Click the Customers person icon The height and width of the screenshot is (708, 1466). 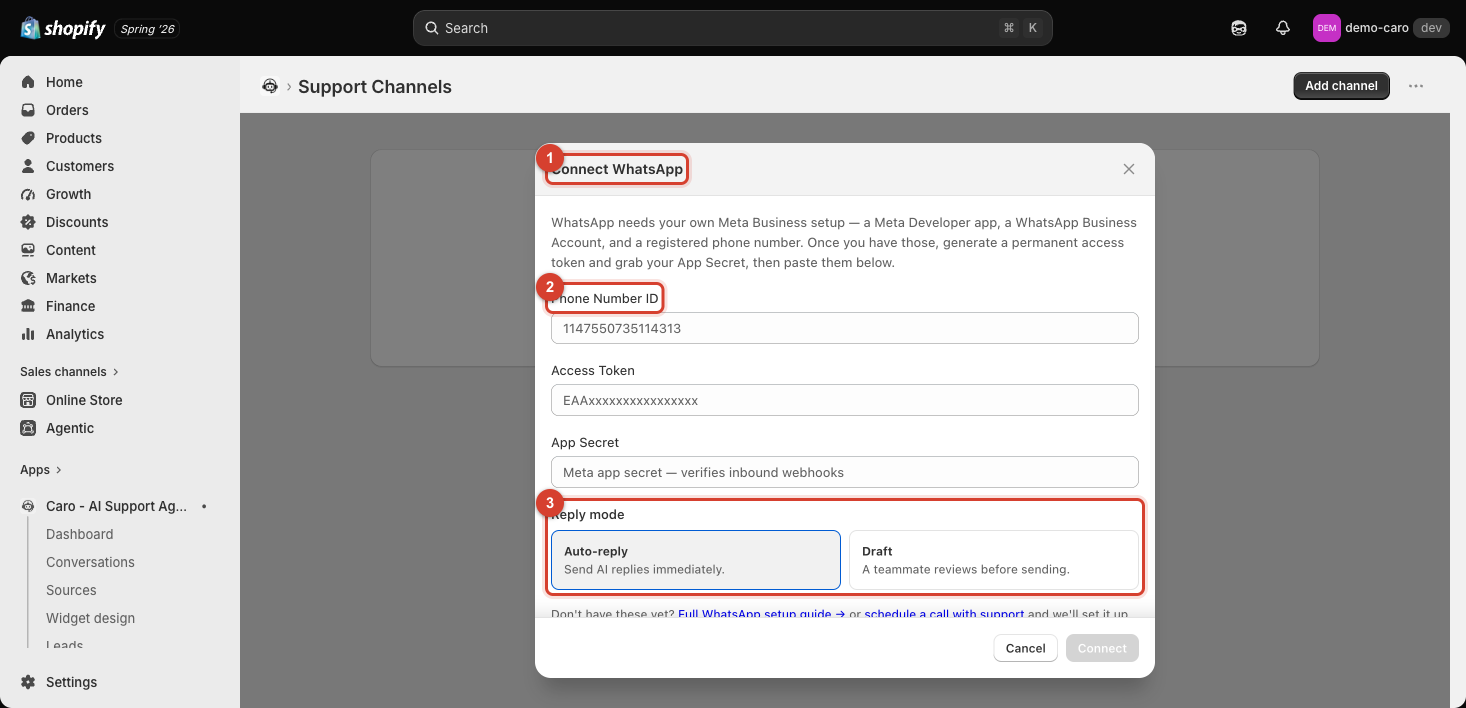(x=28, y=166)
